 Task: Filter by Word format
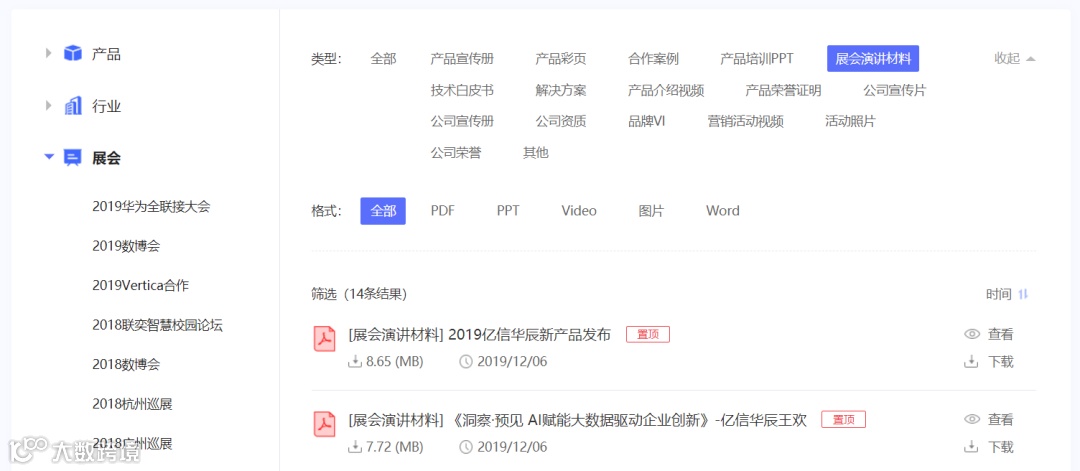click(x=723, y=211)
